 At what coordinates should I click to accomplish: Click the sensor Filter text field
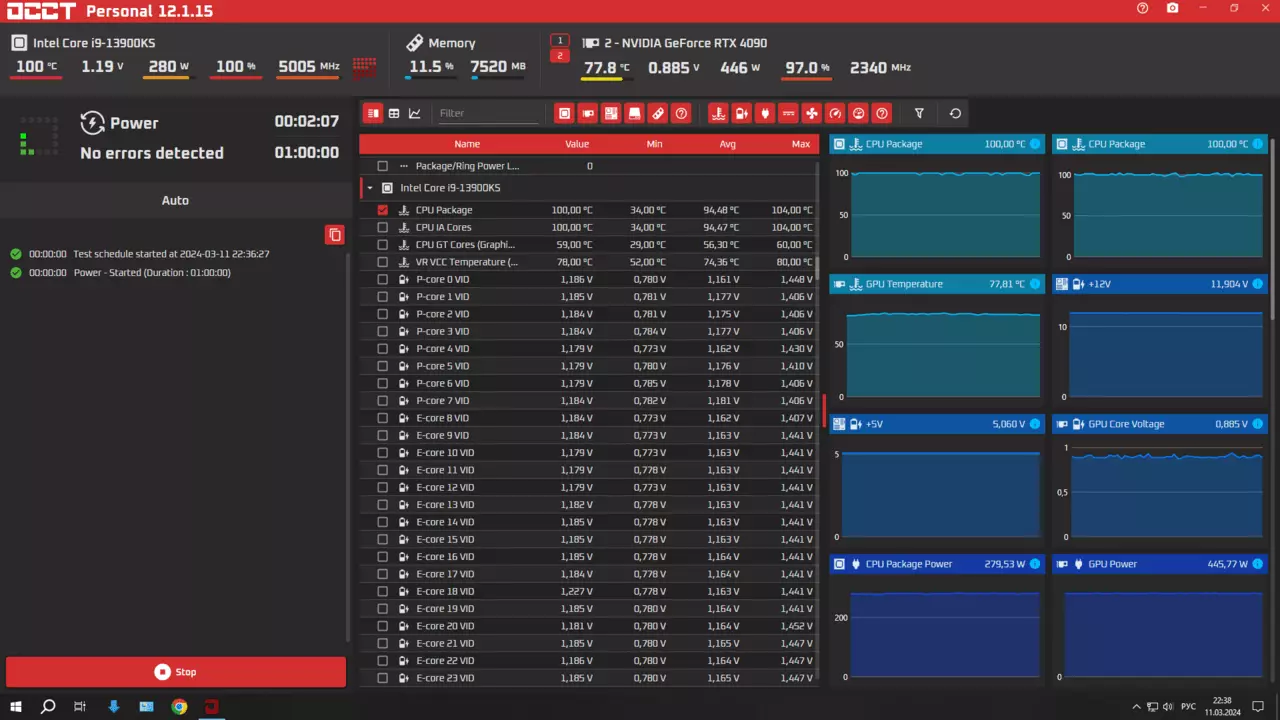click(487, 113)
